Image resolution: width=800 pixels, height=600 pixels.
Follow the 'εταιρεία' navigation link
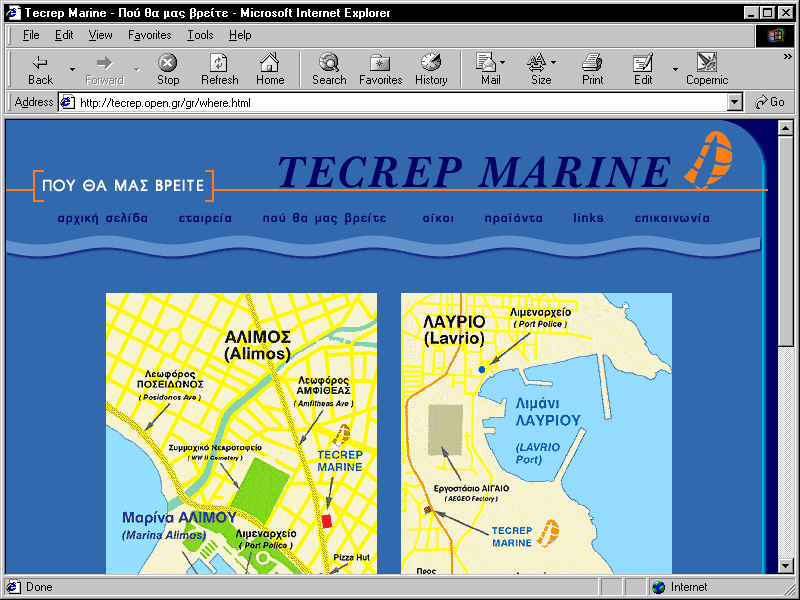tap(205, 218)
